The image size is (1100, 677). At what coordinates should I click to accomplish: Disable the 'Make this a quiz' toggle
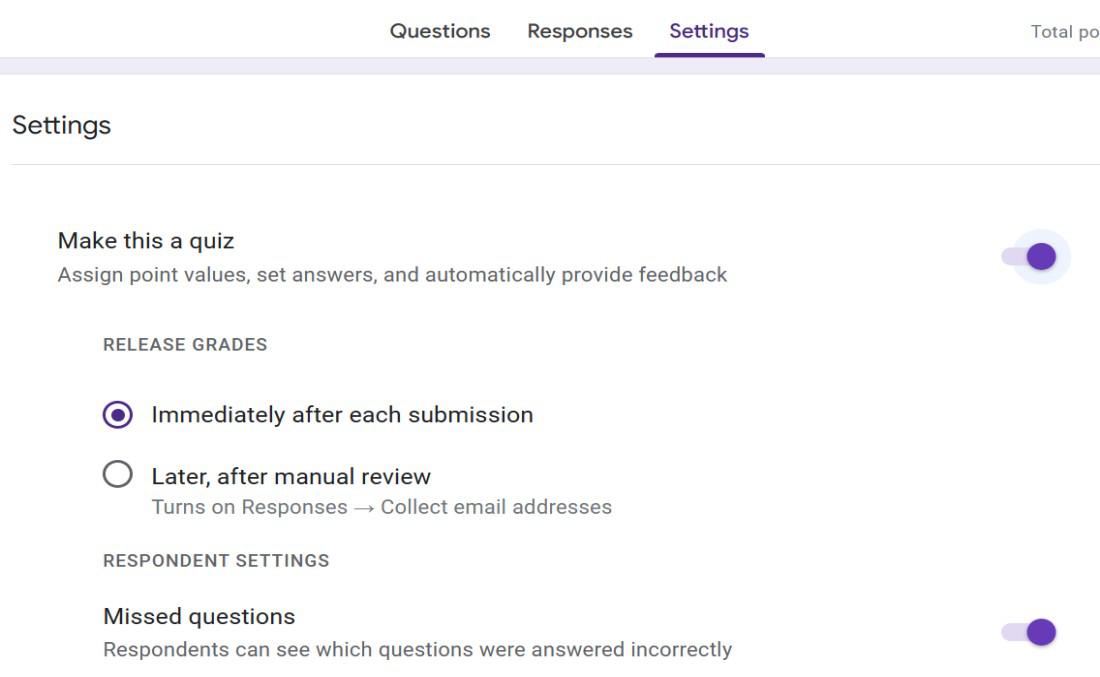click(x=1031, y=257)
